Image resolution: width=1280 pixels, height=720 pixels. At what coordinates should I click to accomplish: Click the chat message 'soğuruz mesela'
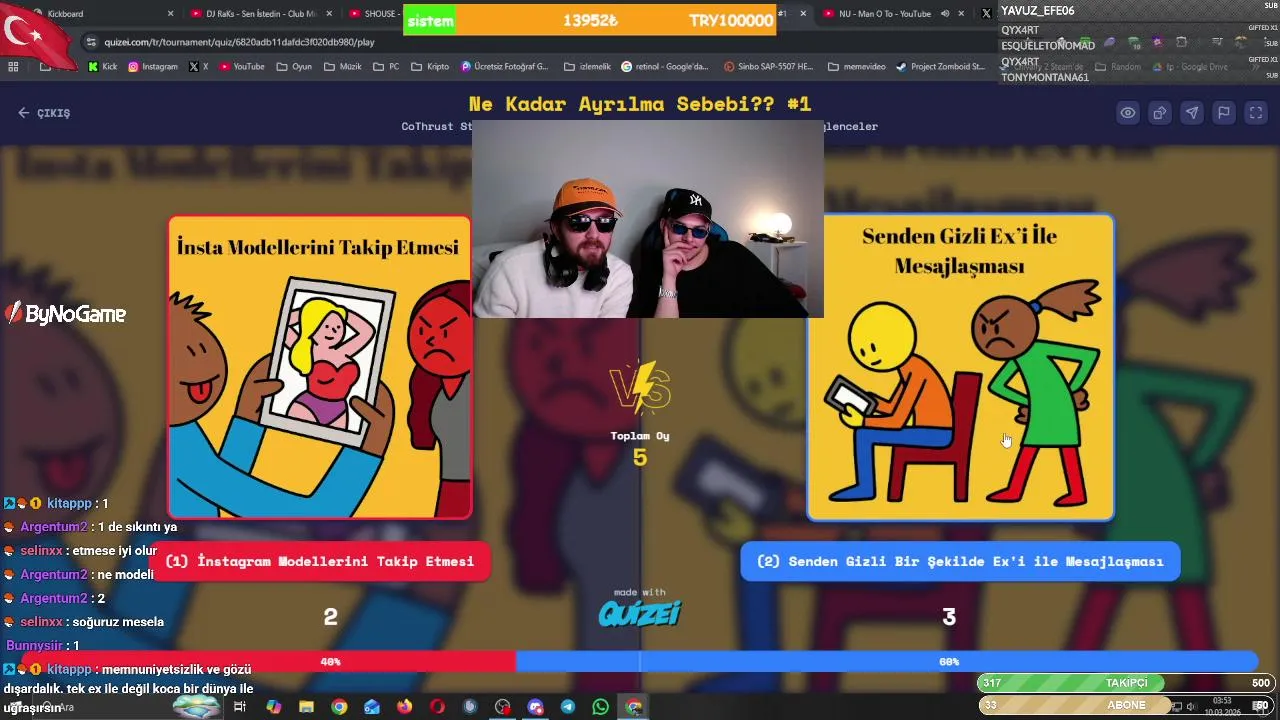tap(118, 622)
